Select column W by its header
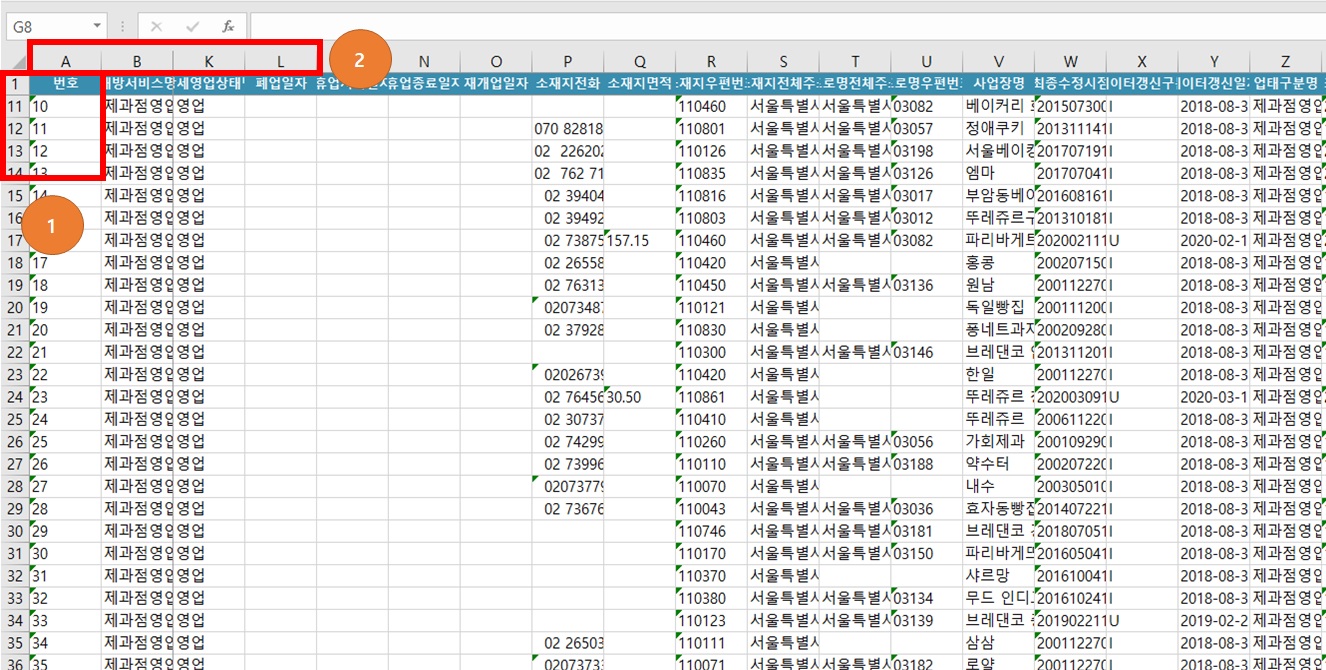This screenshot has height=670, width=1326. [1071, 62]
